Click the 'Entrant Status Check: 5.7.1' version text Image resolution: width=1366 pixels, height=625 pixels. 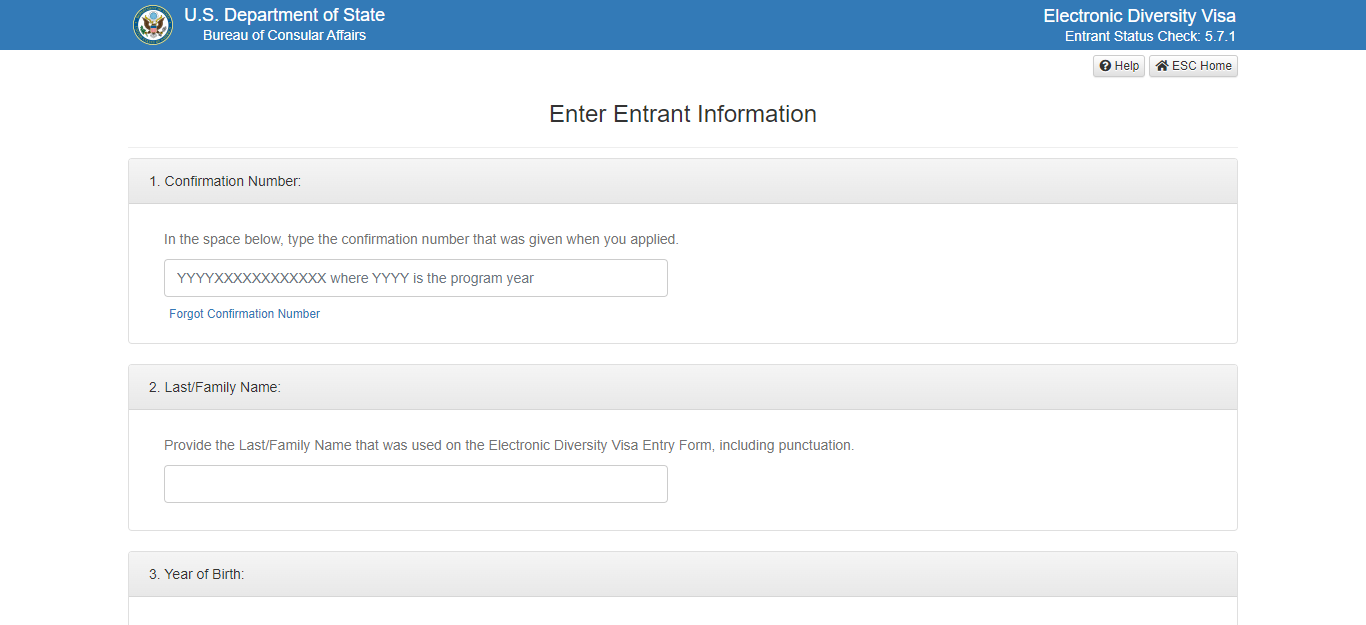[x=1150, y=37]
